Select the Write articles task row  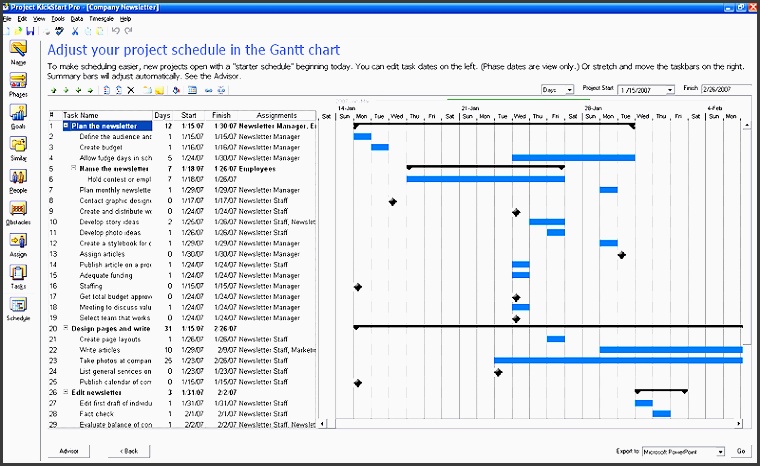pyautogui.click(x=182, y=350)
